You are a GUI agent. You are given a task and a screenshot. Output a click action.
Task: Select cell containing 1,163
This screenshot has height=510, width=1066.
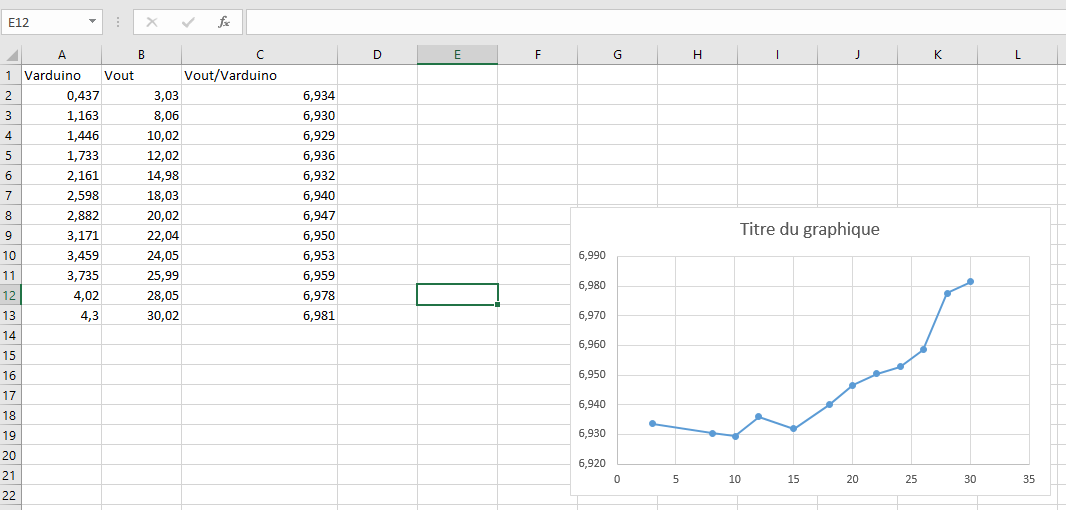62,116
